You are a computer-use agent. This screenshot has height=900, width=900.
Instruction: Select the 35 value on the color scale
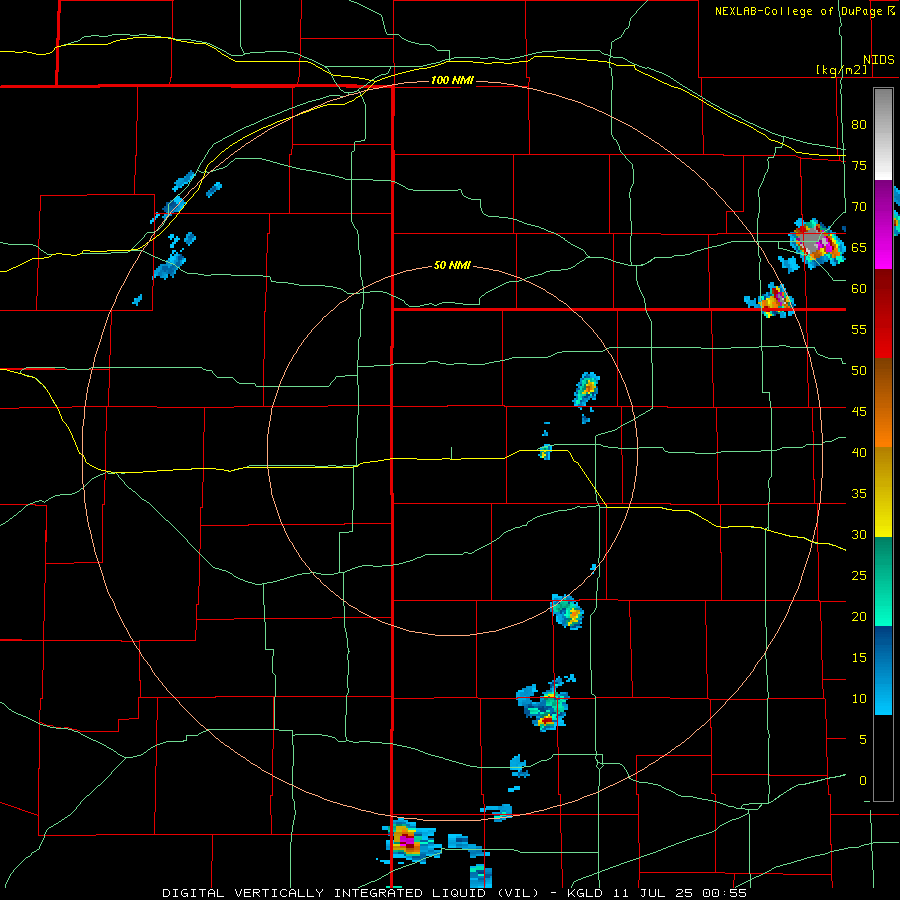[x=859, y=494]
